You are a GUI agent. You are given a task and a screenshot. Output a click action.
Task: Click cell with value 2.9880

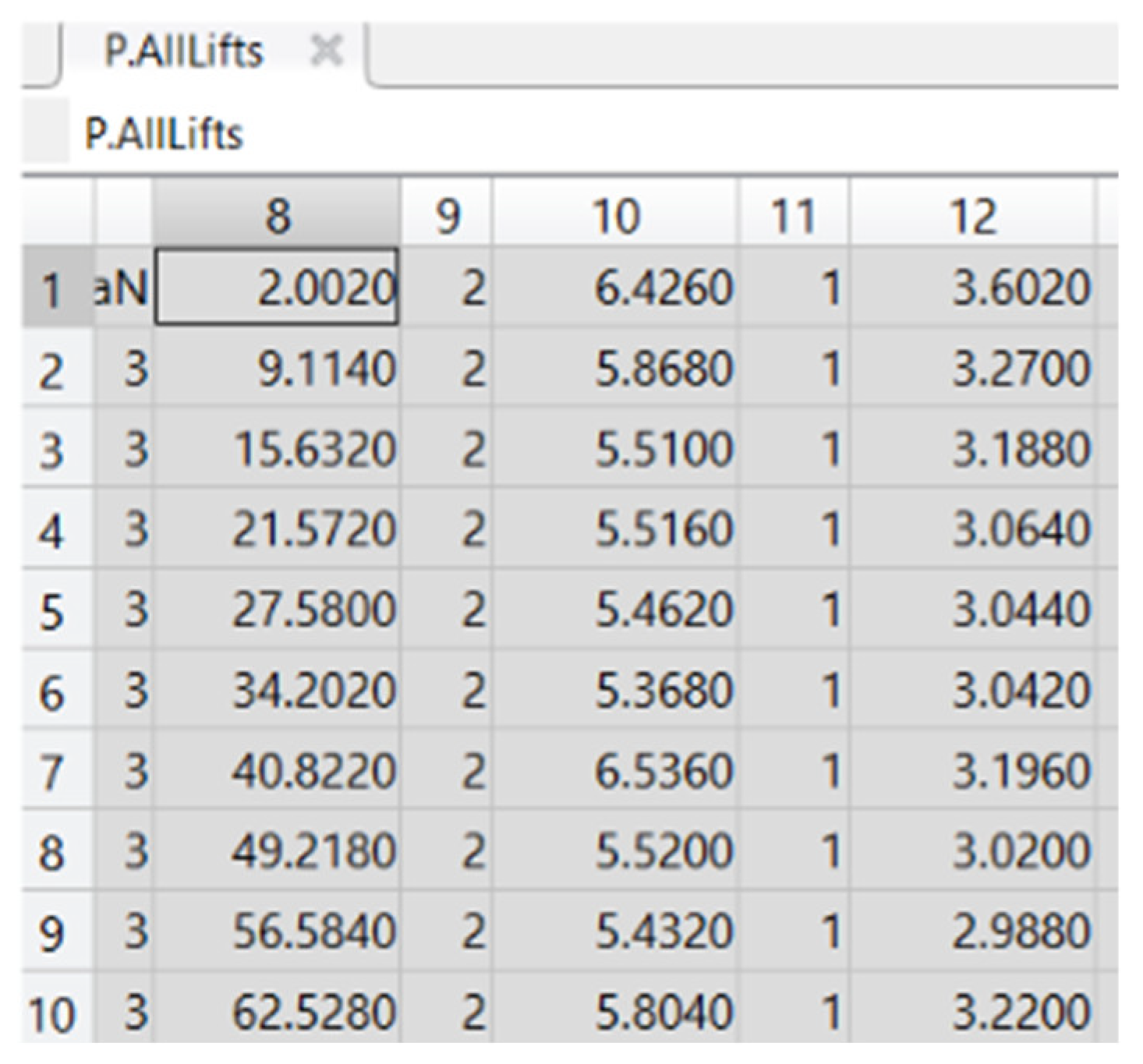(973, 931)
